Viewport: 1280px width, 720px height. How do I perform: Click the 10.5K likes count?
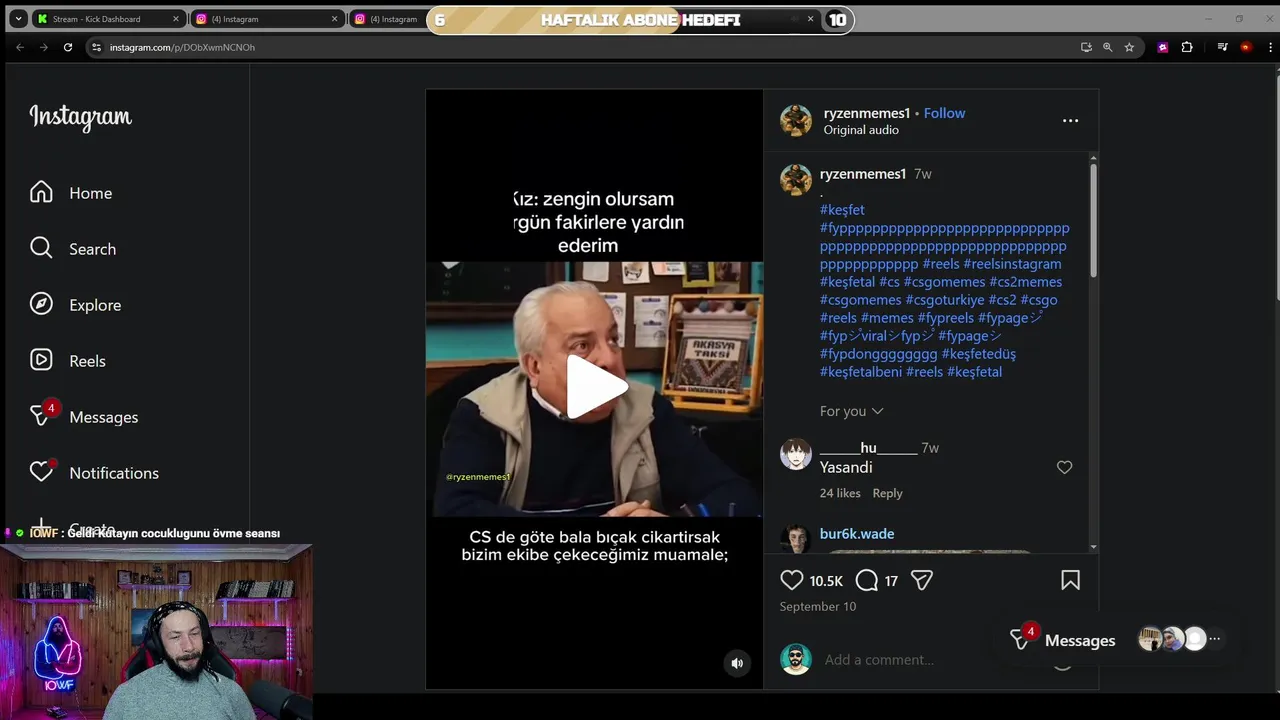826,581
